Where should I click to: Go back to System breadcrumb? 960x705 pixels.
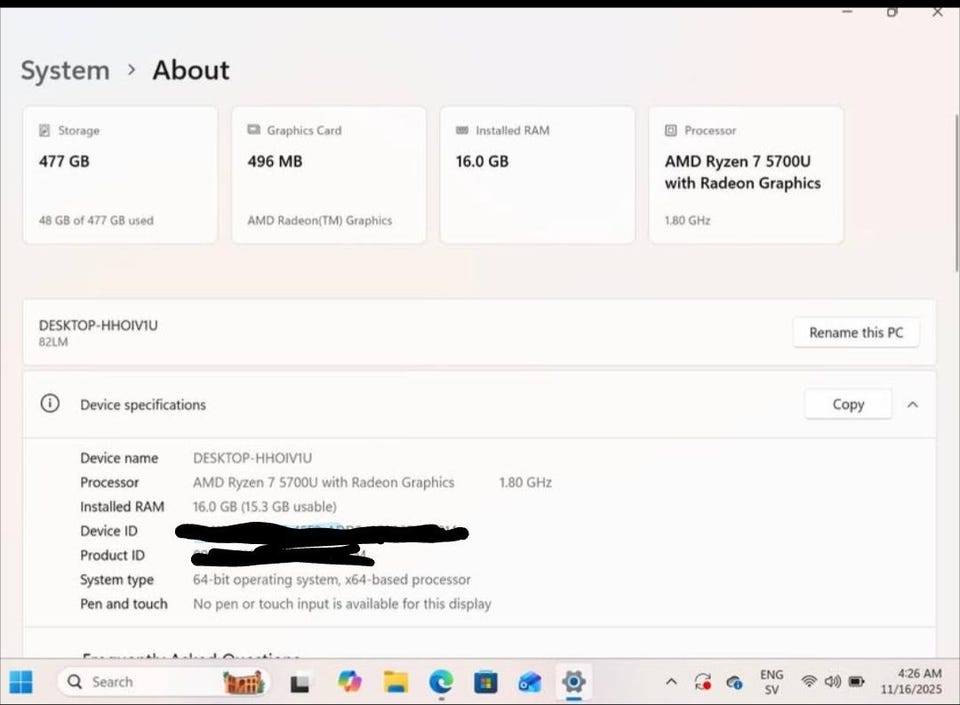pyautogui.click(x=66, y=70)
